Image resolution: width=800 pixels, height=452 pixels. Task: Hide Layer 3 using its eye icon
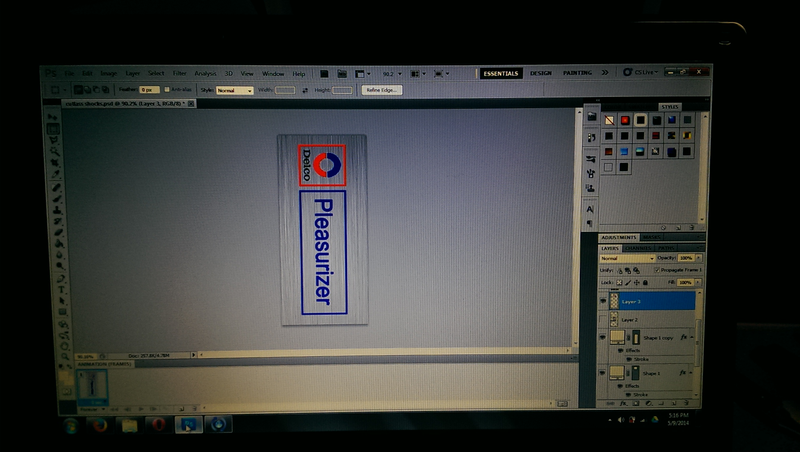pos(603,301)
